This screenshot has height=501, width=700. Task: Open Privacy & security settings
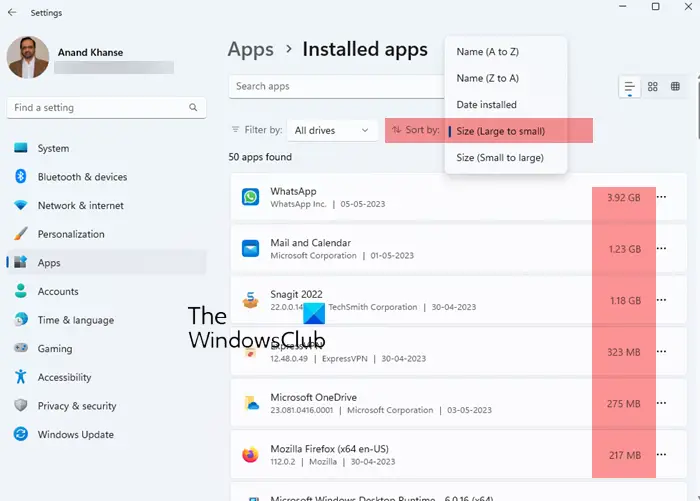coord(106,405)
